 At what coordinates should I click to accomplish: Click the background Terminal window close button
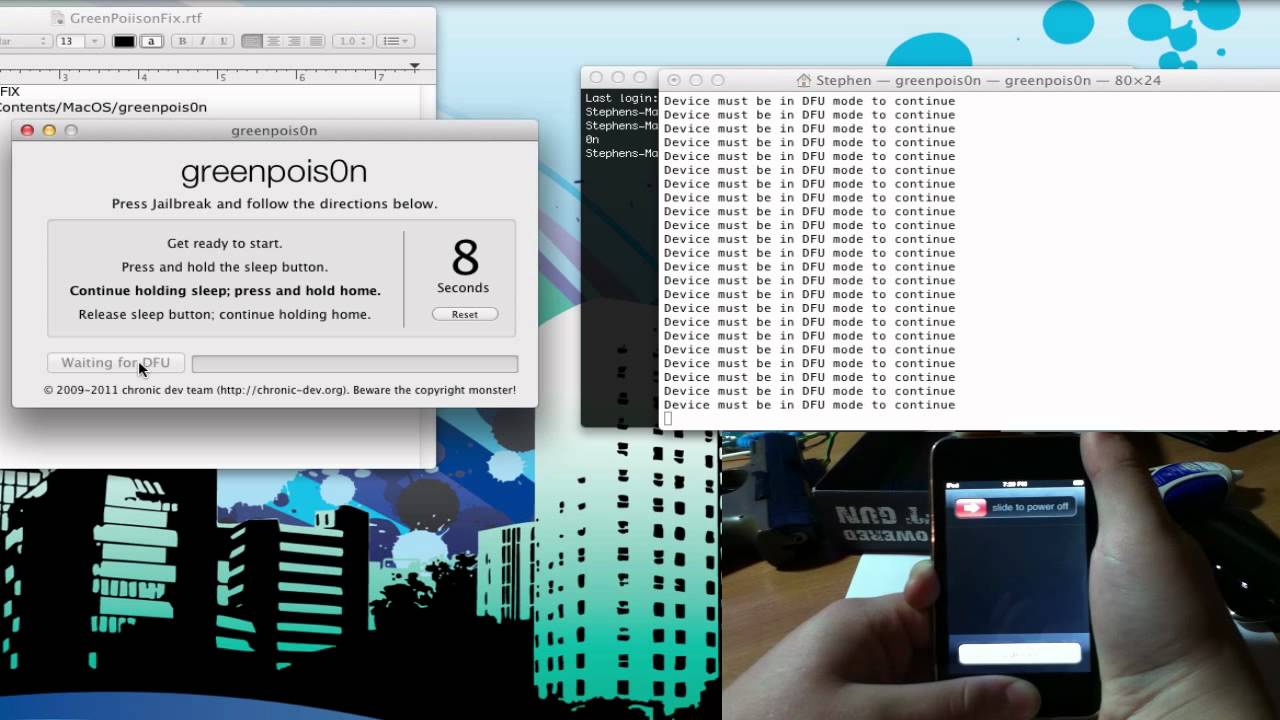(596, 78)
